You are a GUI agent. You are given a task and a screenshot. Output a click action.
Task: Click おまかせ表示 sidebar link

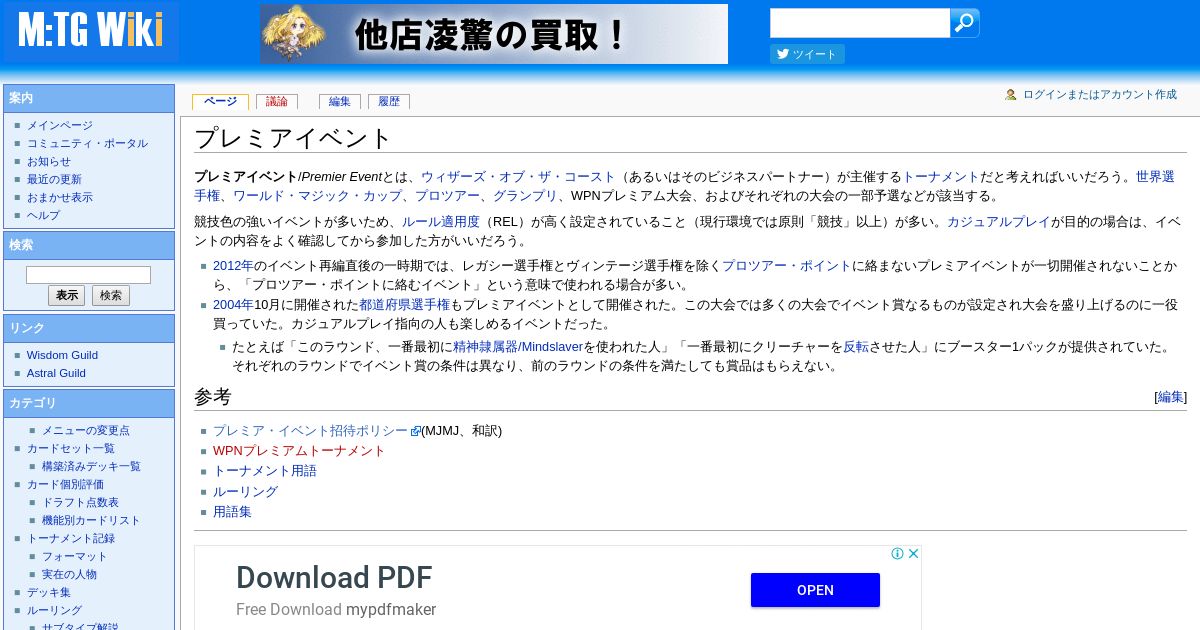[60, 197]
